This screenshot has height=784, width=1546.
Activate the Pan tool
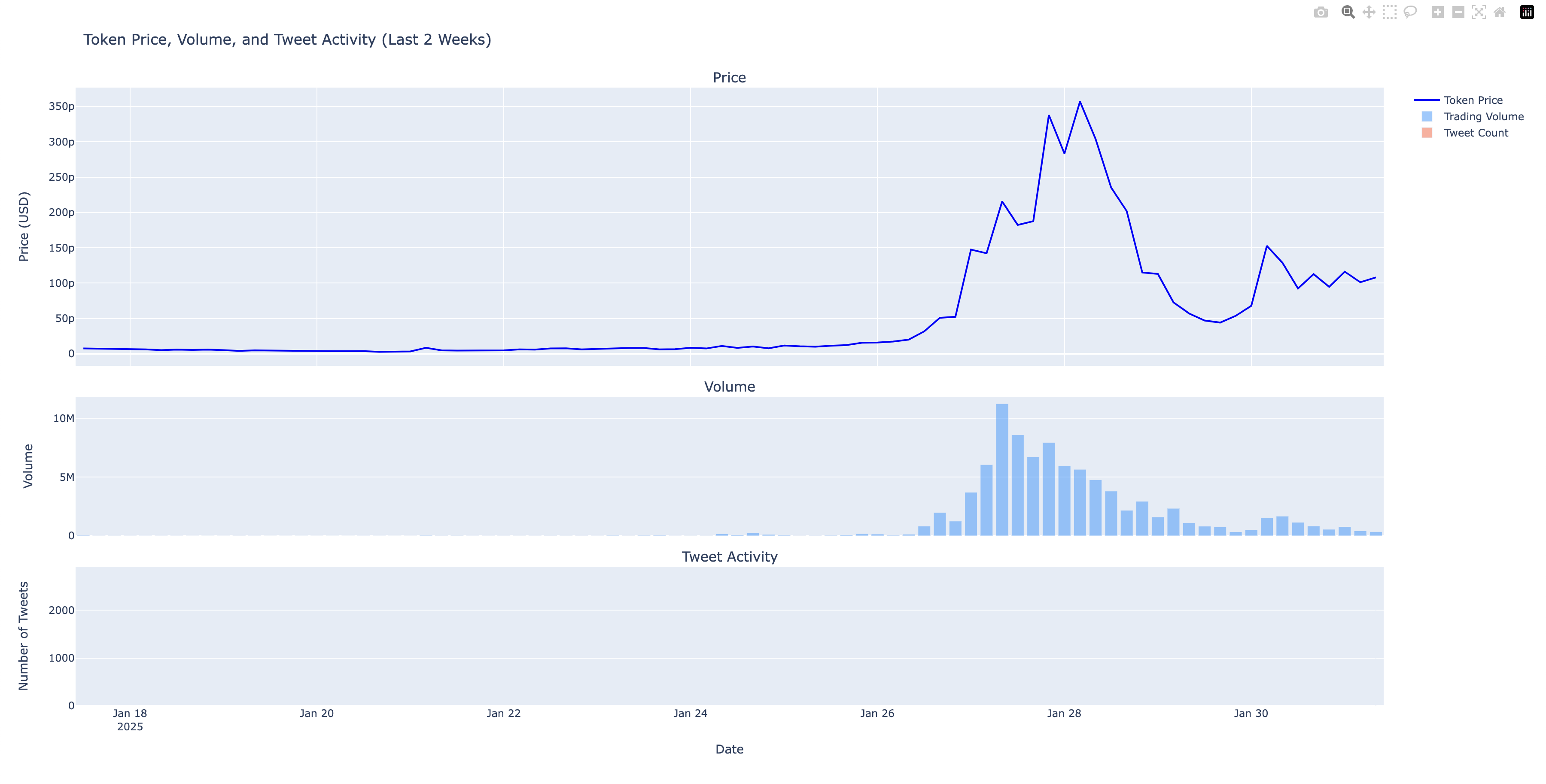pos(1369,12)
